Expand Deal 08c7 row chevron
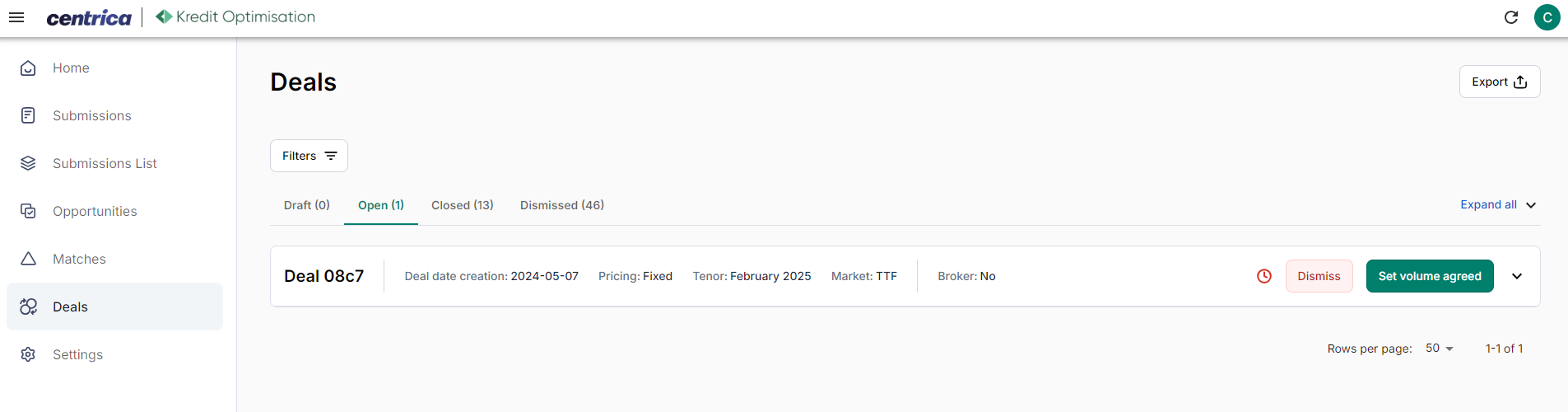Image resolution: width=1568 pixels, height=412 pixels. coord(1517,276)
